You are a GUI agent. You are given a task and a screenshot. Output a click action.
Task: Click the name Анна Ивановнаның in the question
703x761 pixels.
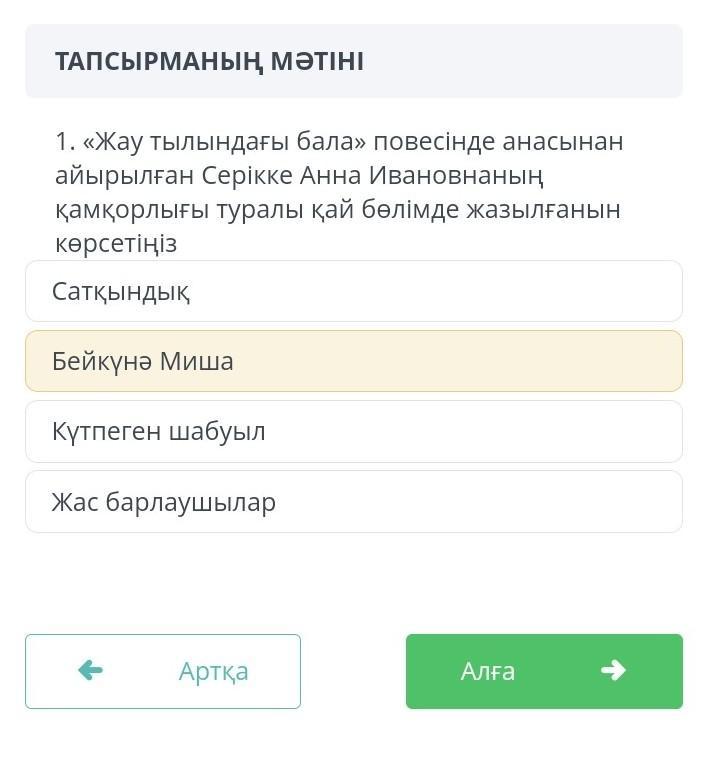(x=421, y=176)
